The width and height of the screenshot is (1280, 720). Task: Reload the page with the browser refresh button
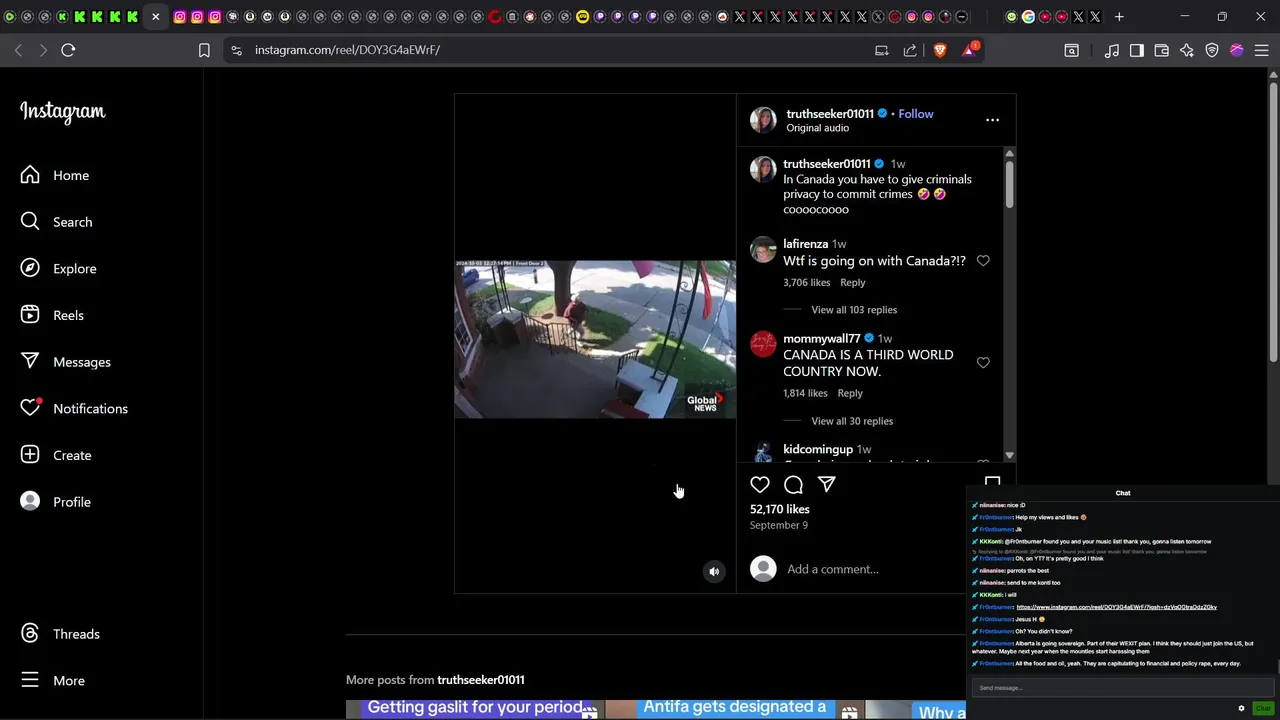pos(68,50)
